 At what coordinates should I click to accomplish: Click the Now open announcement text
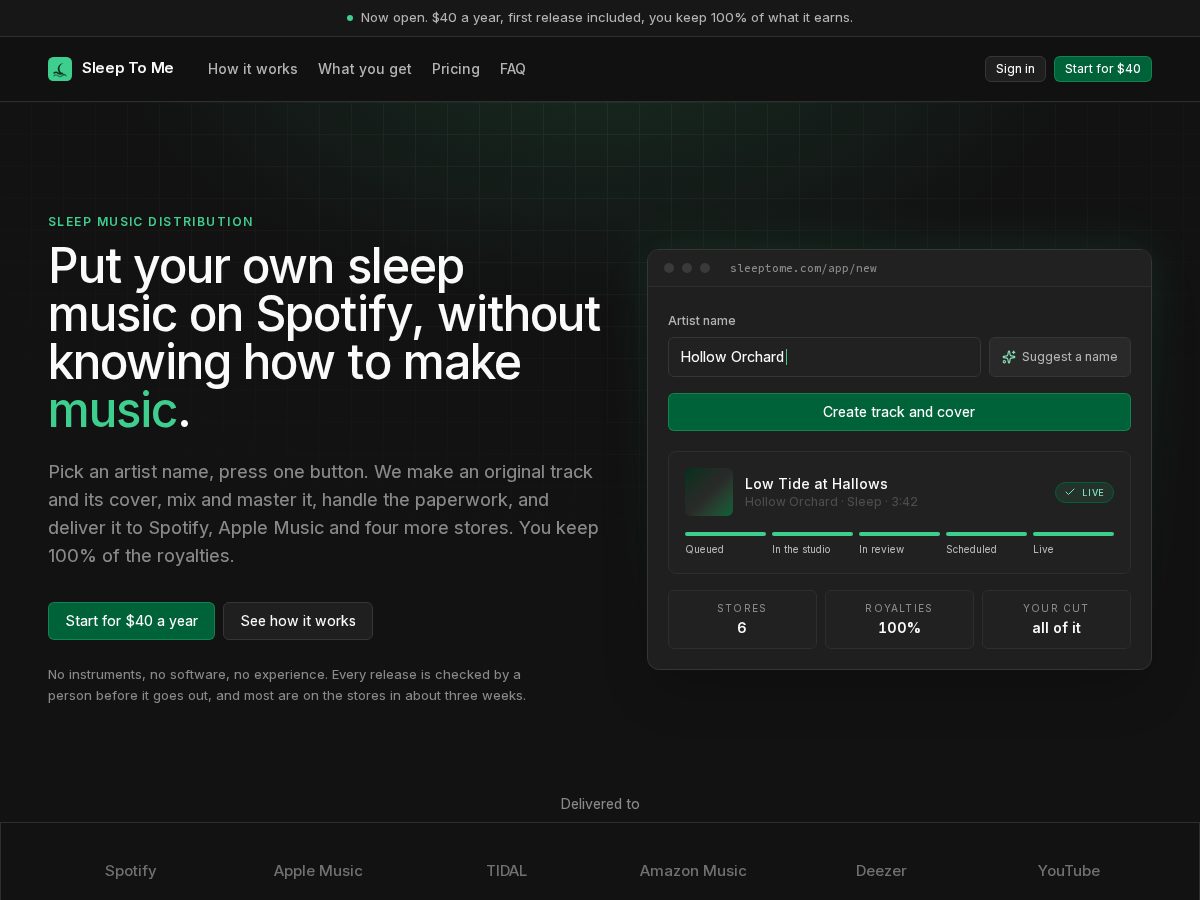coord(607,18)
